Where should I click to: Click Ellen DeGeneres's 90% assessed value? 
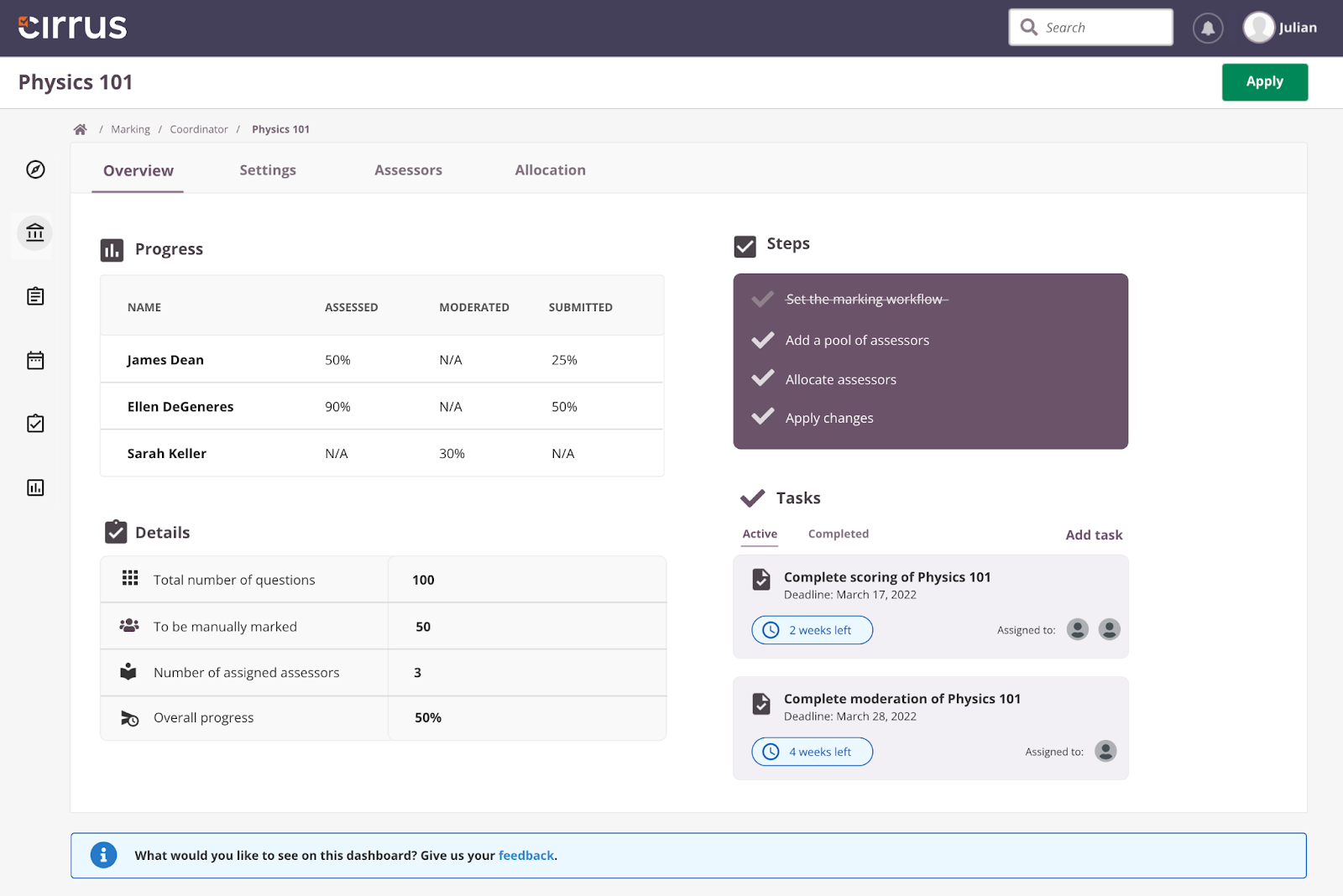tap(337, 407)
